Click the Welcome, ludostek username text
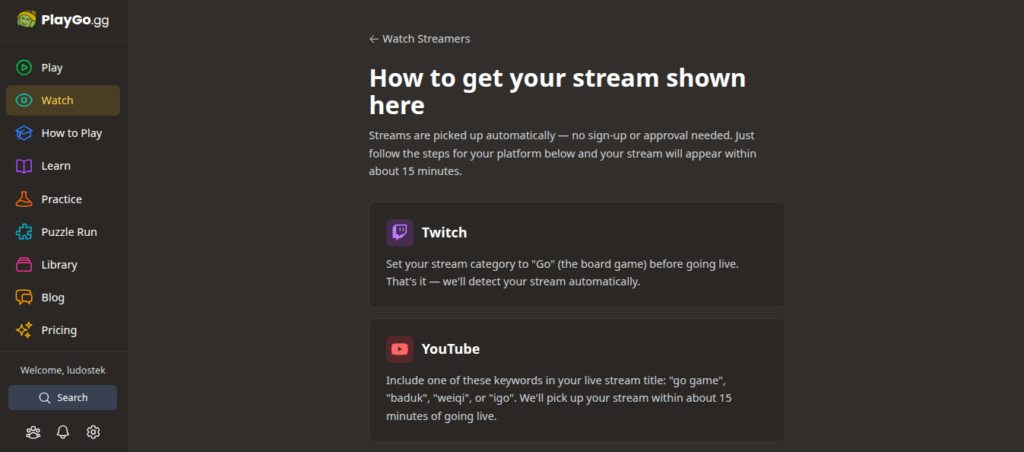 (x=63, y=370)
